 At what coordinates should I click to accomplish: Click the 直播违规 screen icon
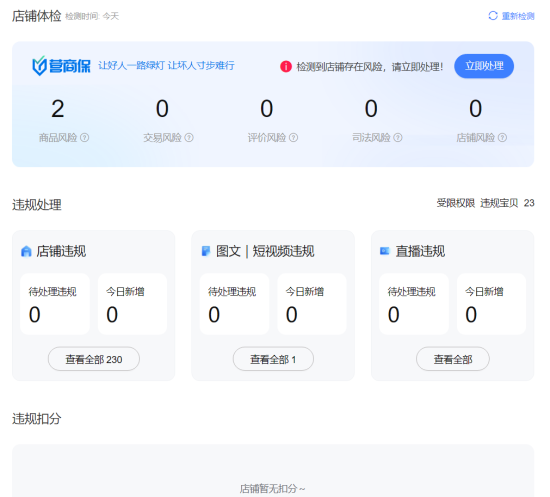click(385, 251)
